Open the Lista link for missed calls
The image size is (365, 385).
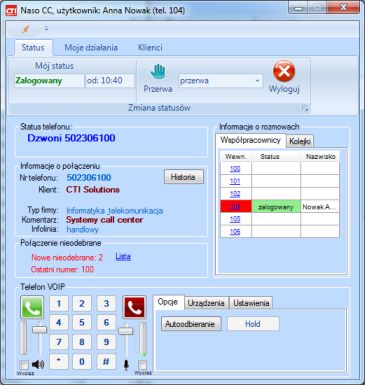[x=123, y=256]
